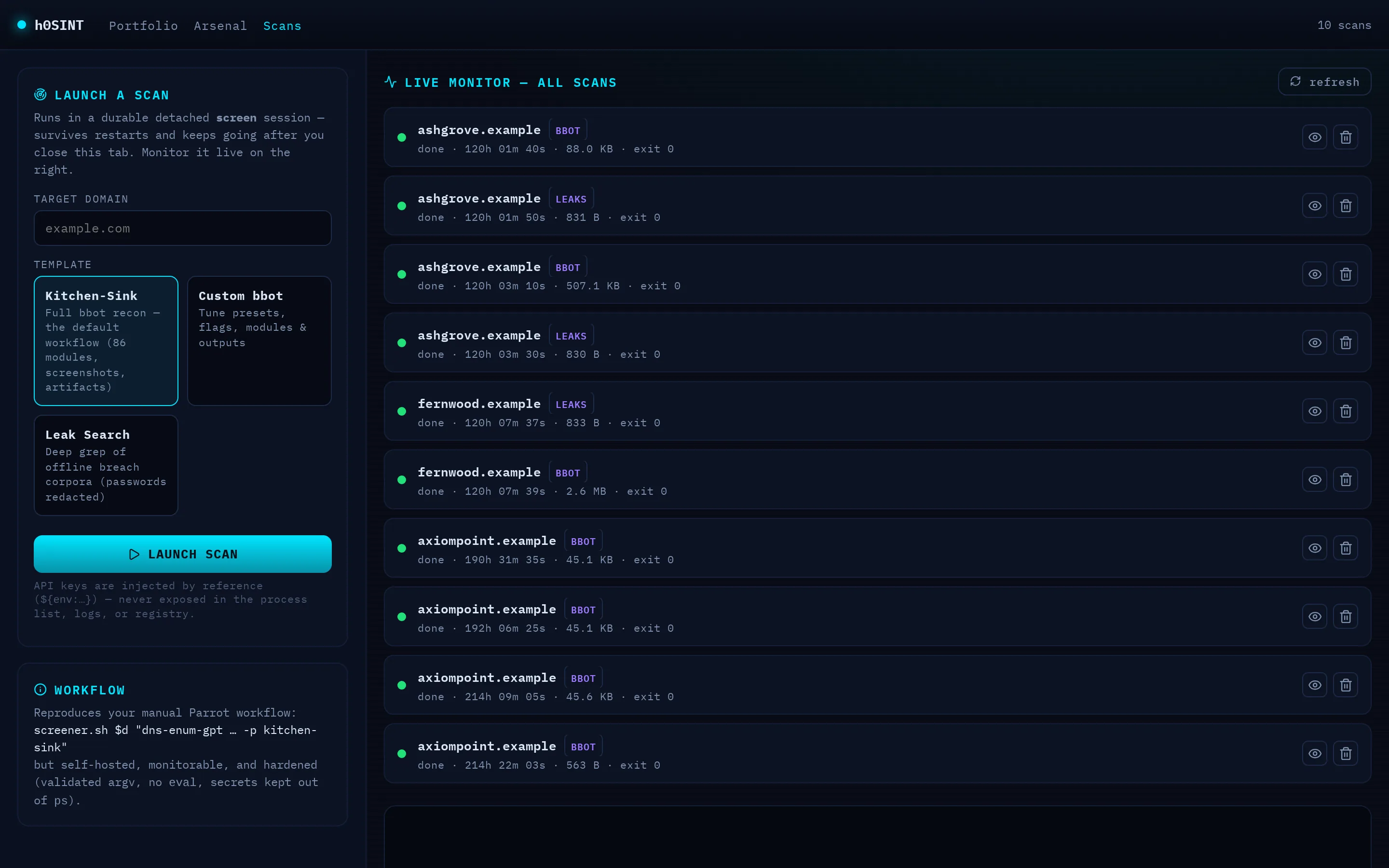
Task: Open the Portfolio tab
Action: coord(144,26)
